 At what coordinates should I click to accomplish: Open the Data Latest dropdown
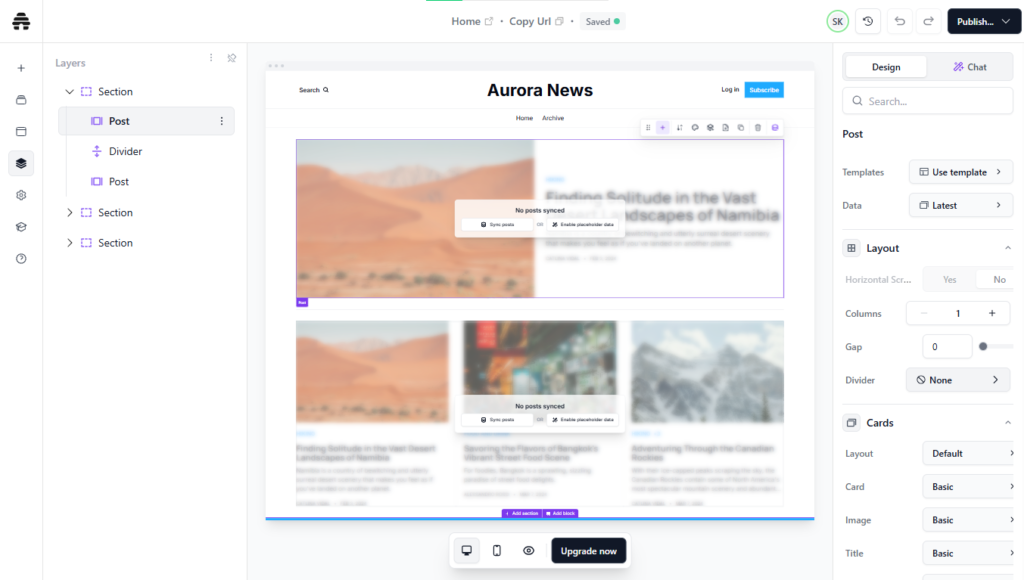pos(961,205)
